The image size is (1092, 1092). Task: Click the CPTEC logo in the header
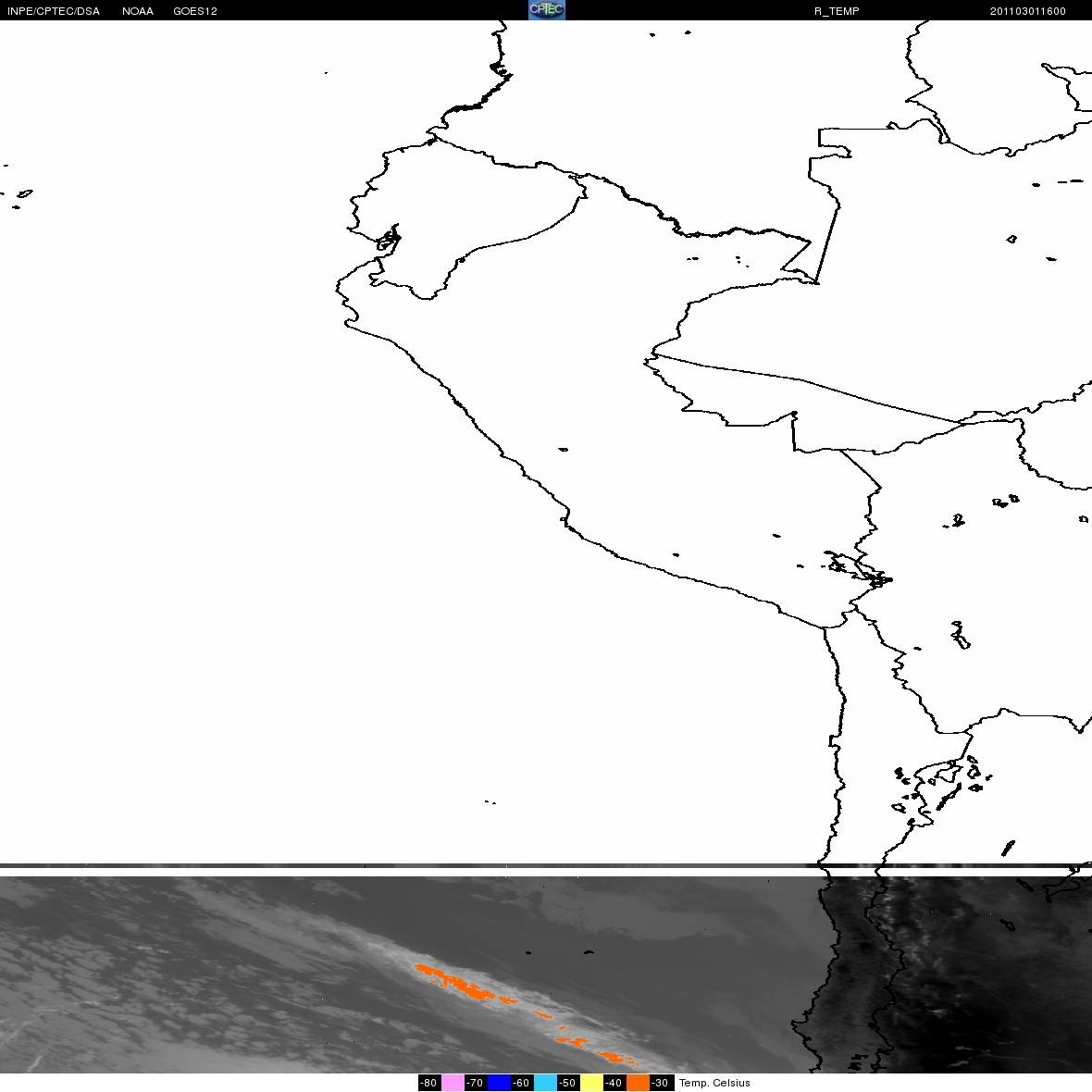547,10
